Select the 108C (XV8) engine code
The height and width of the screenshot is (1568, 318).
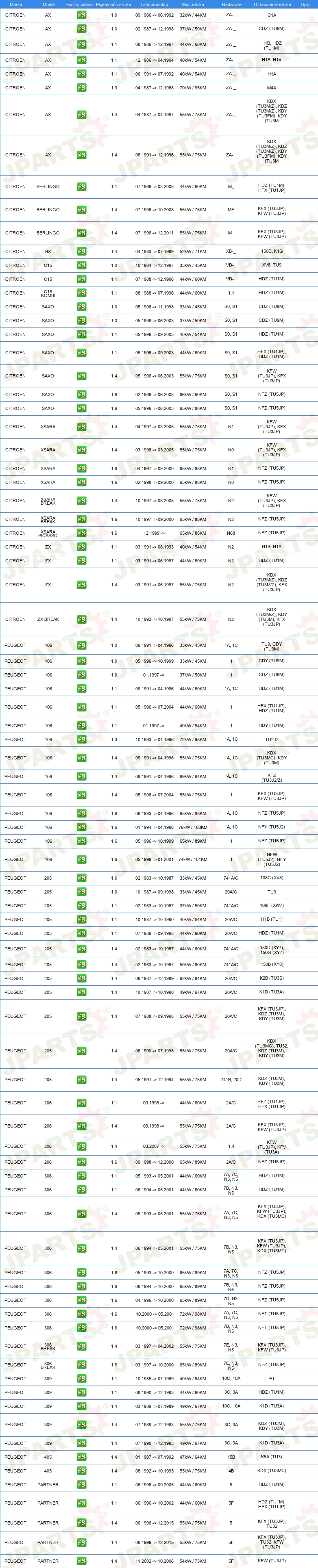pyautogui.click(x=272, y=878)
